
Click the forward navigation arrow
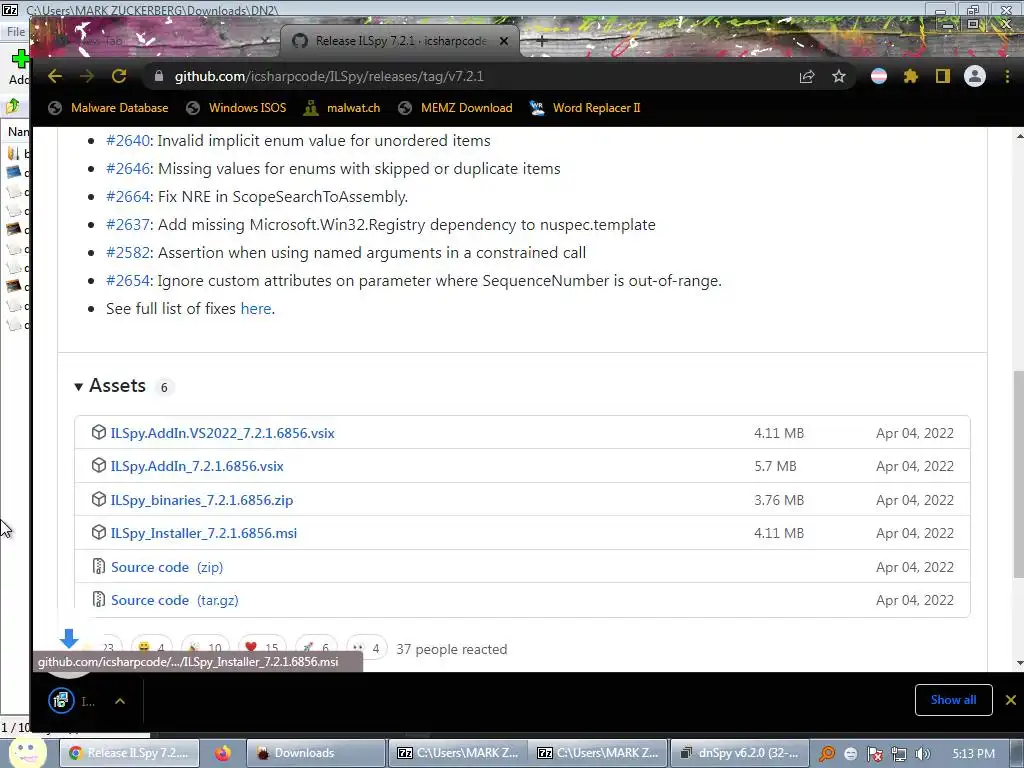(87, 76)
